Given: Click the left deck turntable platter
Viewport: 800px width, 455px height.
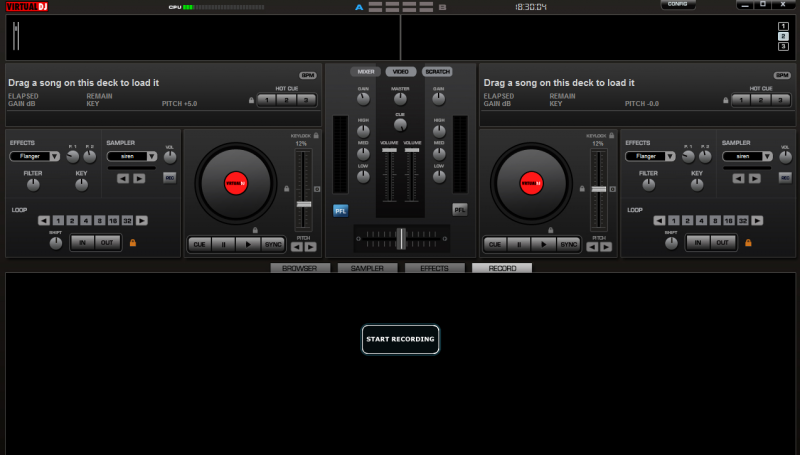Looking at the screenshot, I should tap(235, 183).
